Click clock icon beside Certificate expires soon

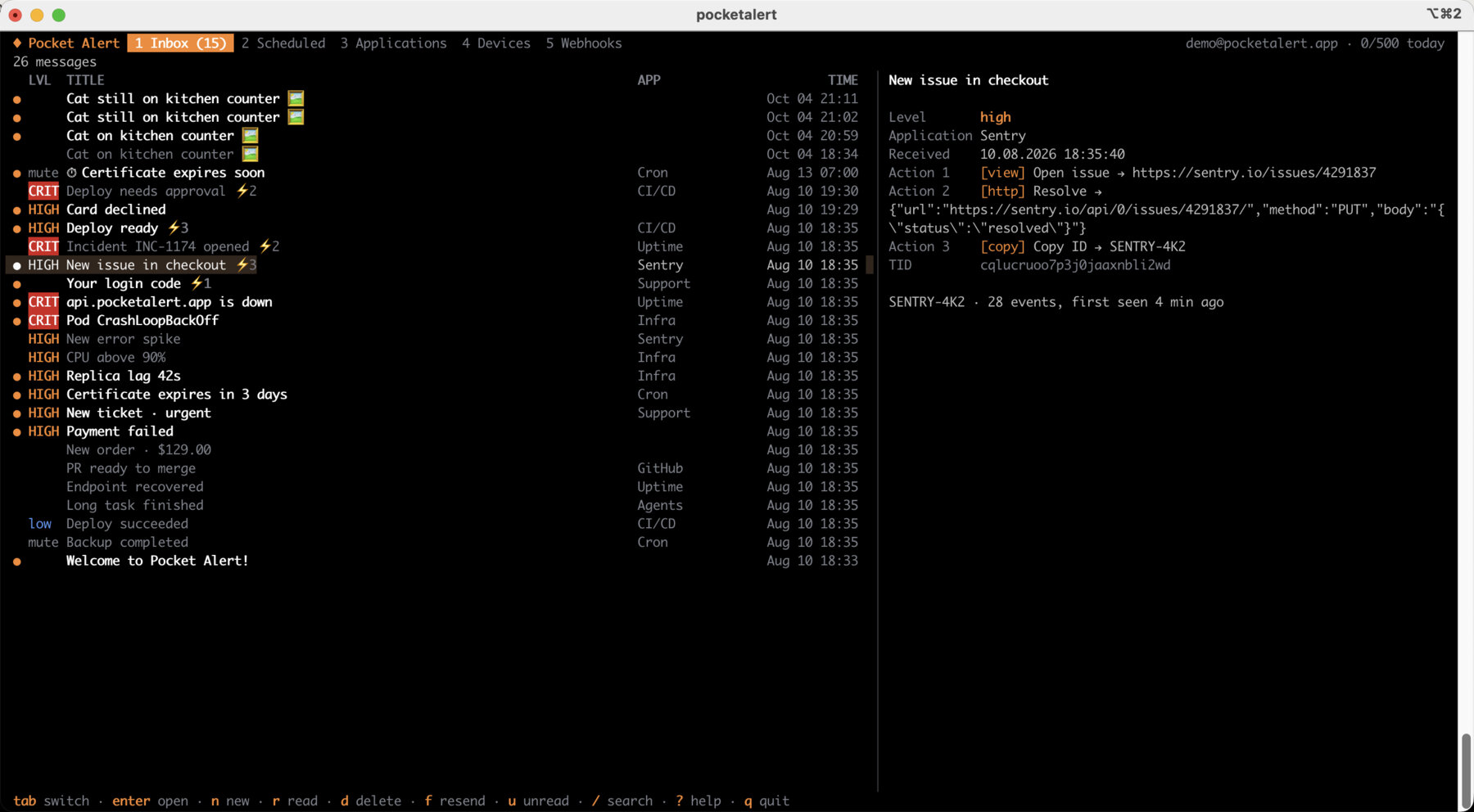coord(71,173)
